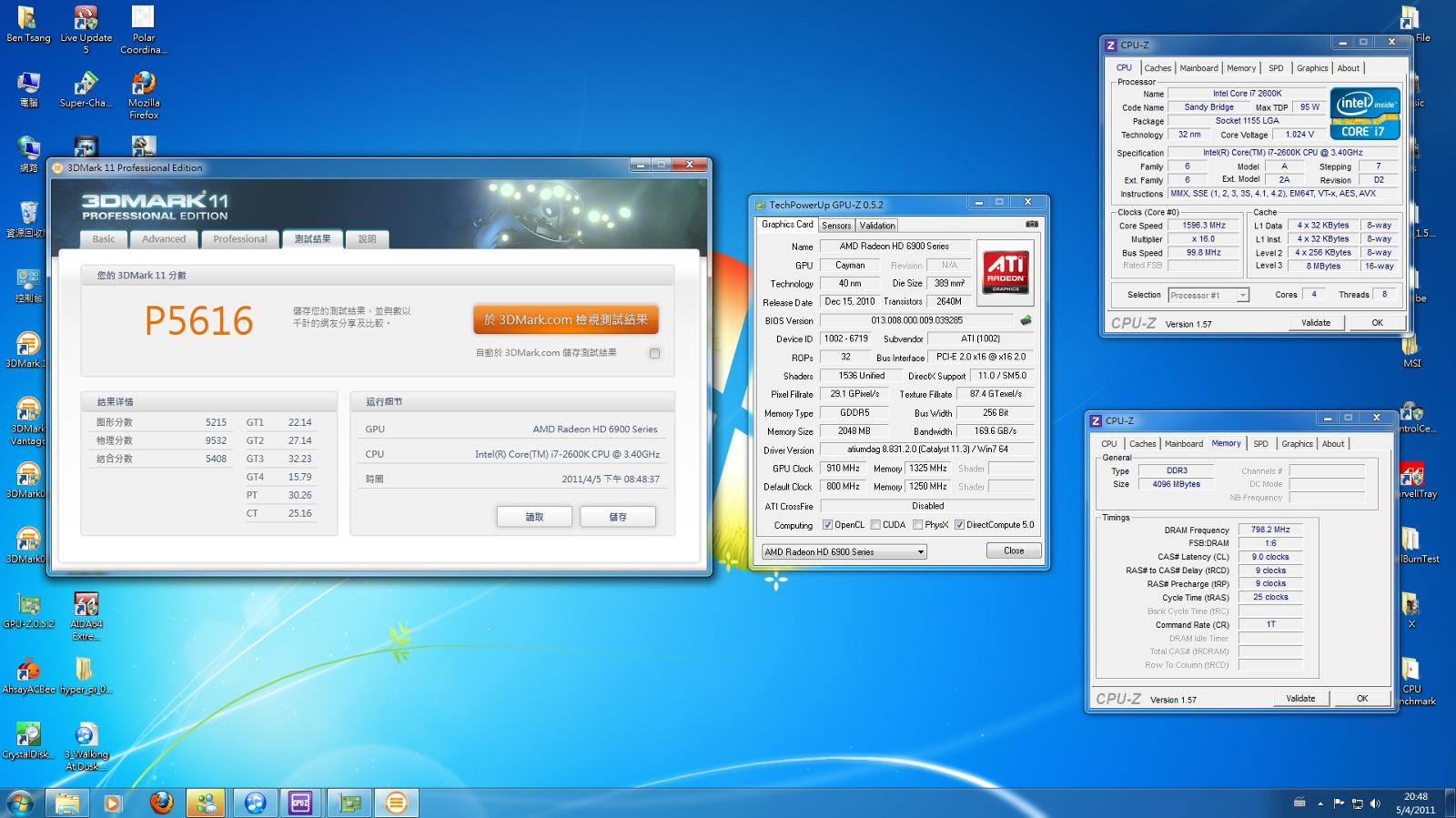Image resolution: width=1456 pixels, height=818 pixels.
Task: Open the Action Center flag tray icon
Action: (x=1339, y=803)
